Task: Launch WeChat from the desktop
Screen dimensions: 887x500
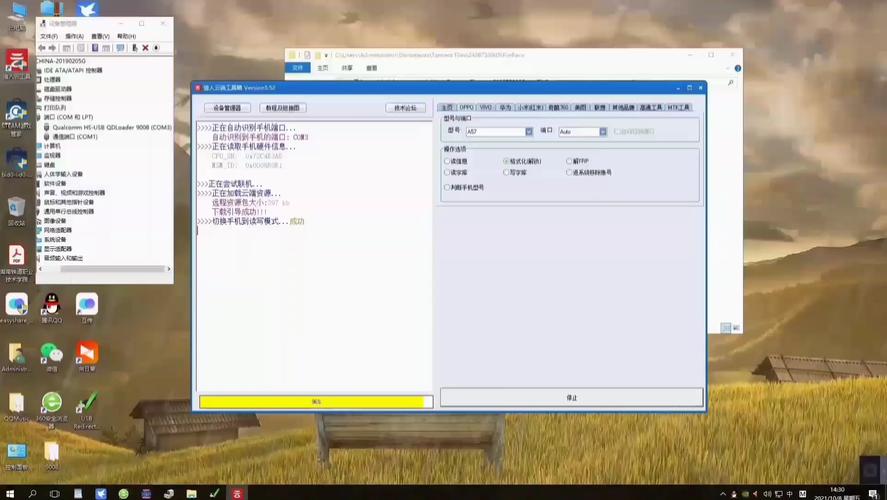Action: (x=50, y=354)
